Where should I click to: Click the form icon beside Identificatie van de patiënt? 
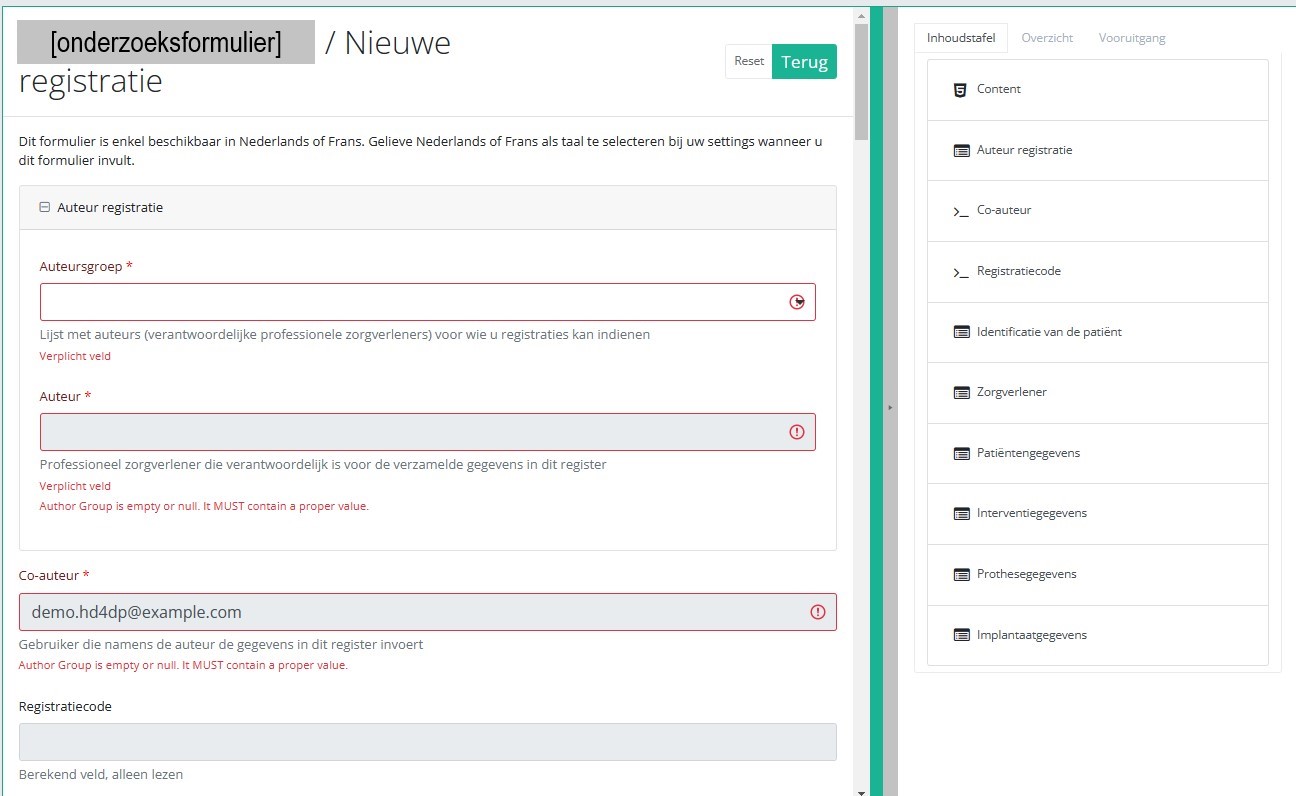coord(961,332)
